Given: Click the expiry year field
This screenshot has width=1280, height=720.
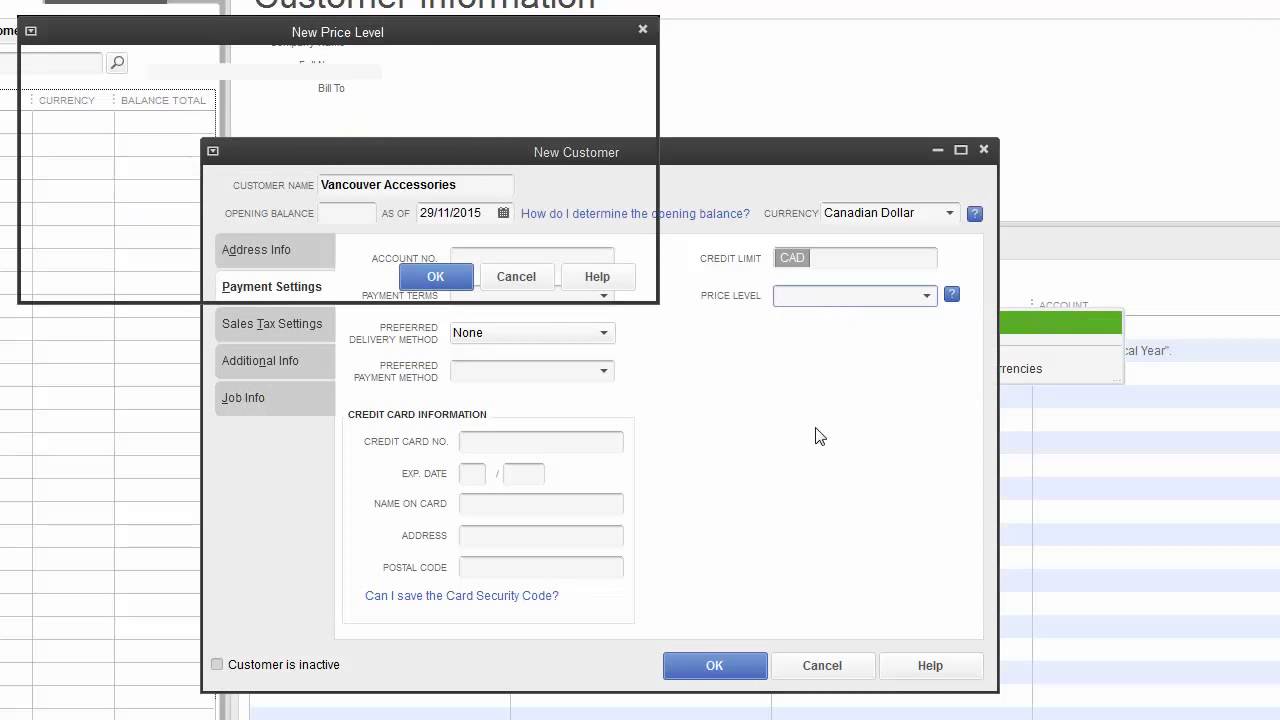Looking at the screenshot, I should (x=524, y=474).
